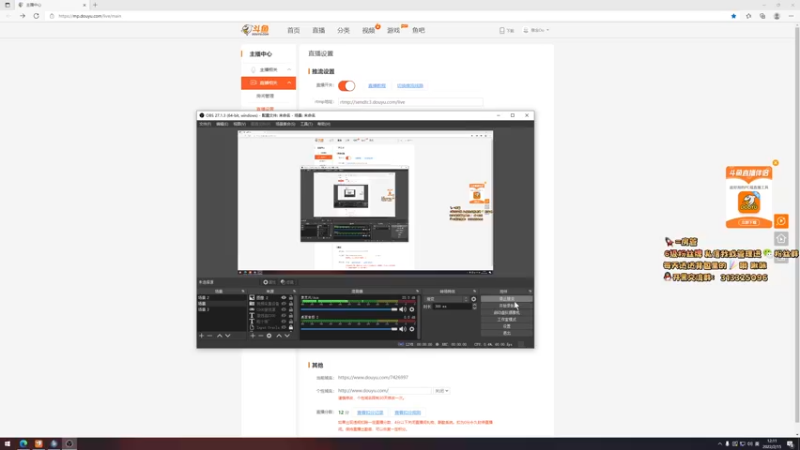Move the scene down with the scenes panel arrow
The width and height of the screenshot is (800, 450).
(228, 336)
